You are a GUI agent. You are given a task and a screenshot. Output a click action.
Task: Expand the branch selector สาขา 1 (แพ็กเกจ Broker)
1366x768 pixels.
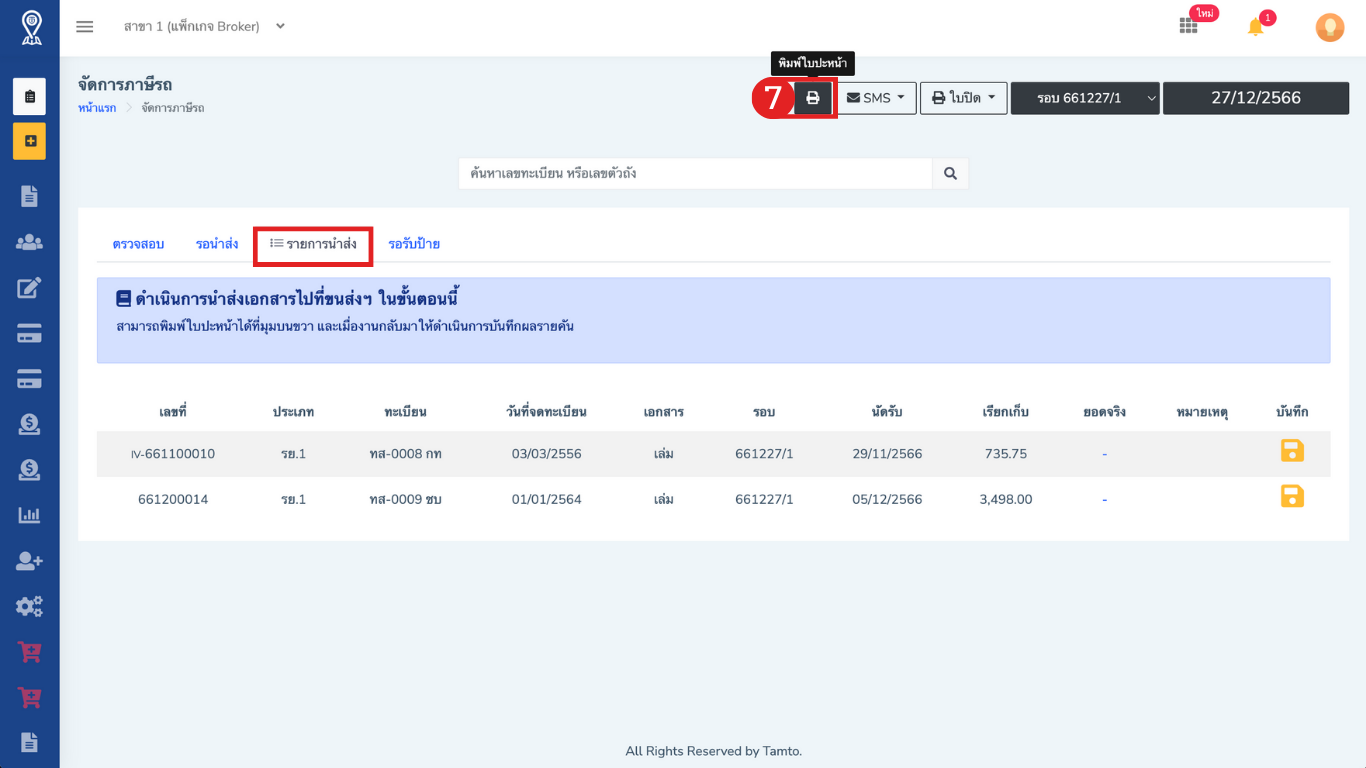coord(204,27)
